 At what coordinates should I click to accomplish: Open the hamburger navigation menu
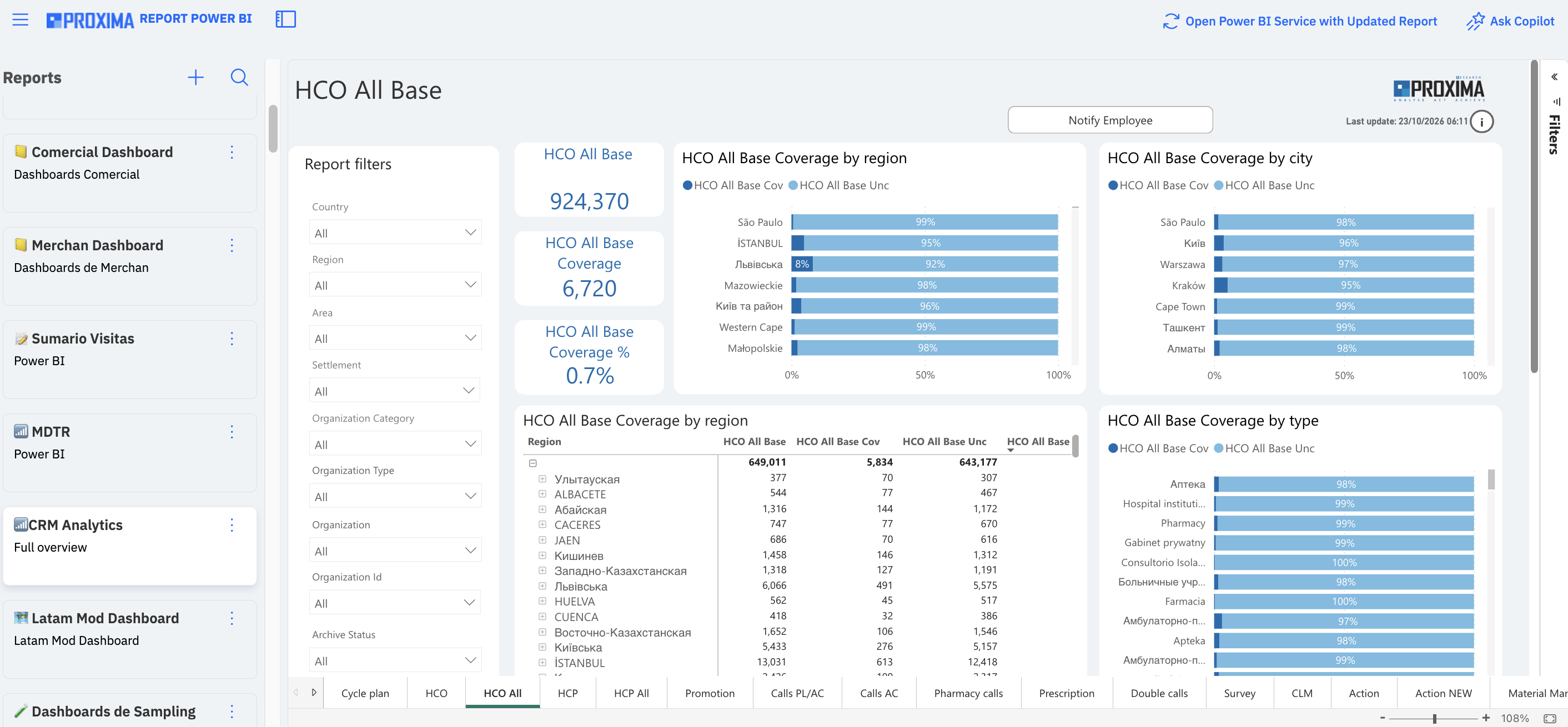pos(20,19)
